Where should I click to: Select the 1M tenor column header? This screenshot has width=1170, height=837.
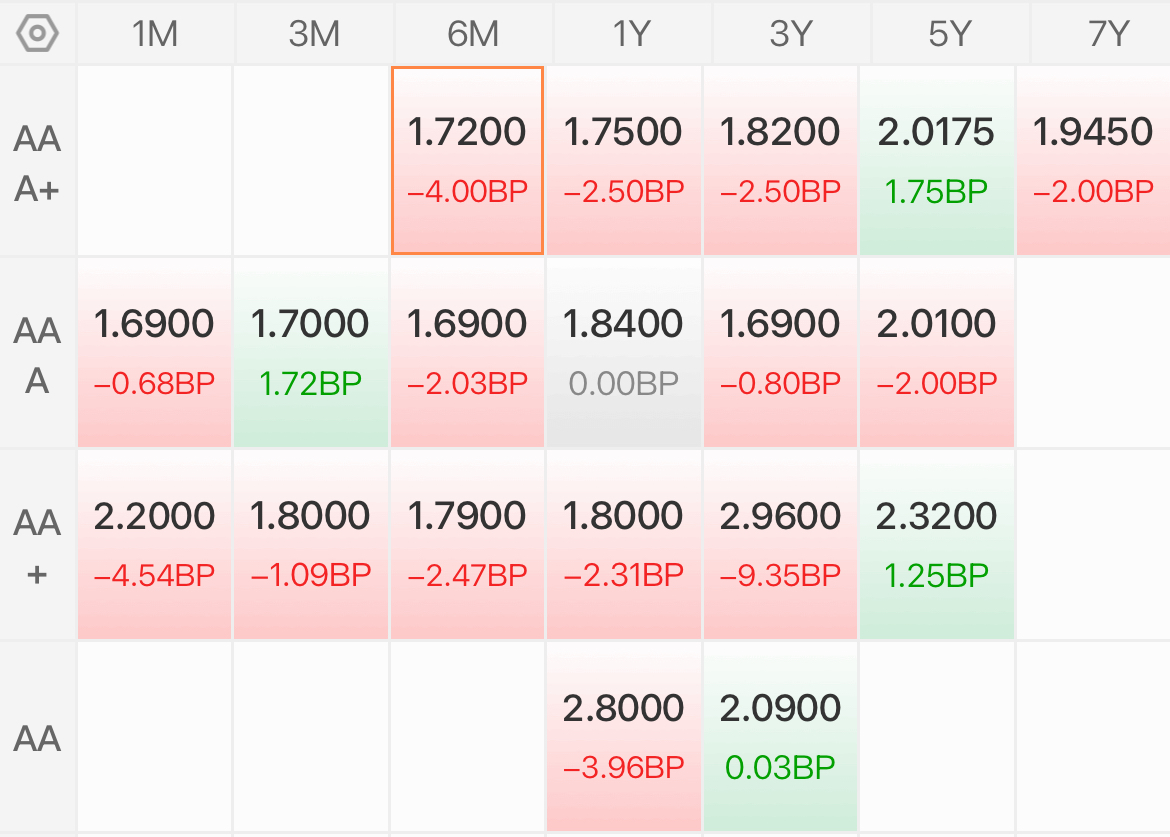pyautogui.click(x=155, y=34)
